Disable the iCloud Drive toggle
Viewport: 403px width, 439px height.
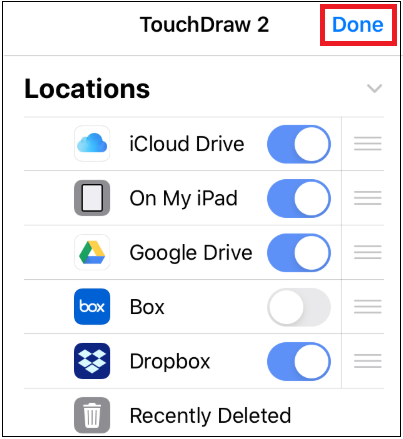tap(299, 144)
